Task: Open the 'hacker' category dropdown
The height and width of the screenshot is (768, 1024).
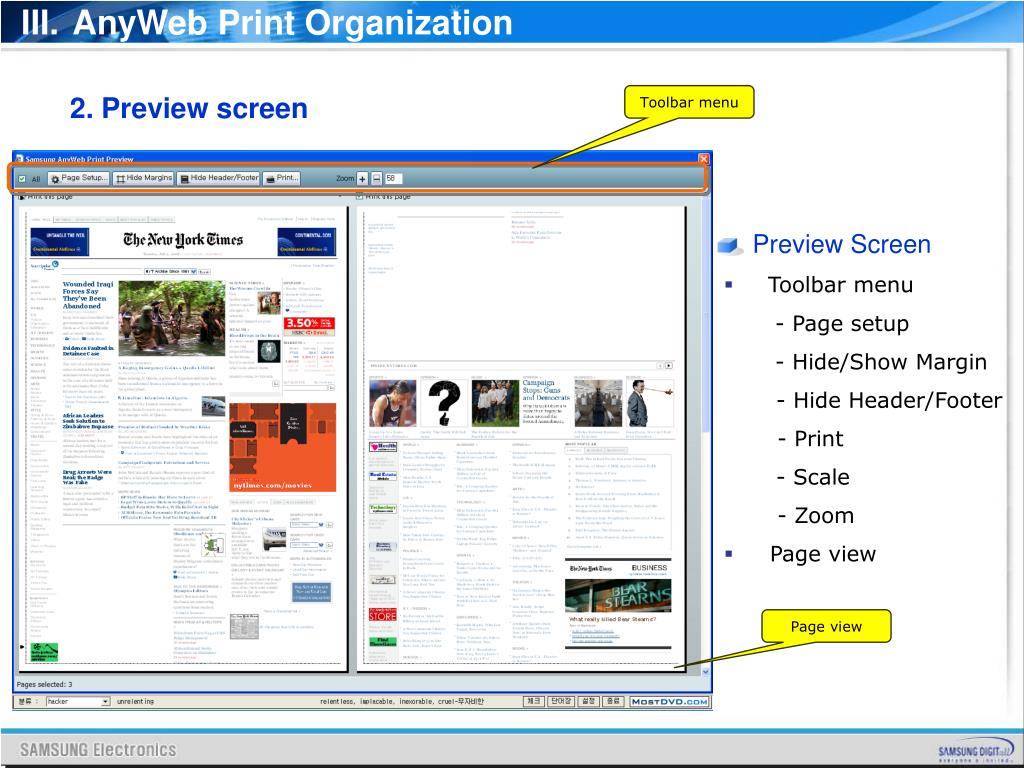Action: pyautogui.click(x=106, y=701)
